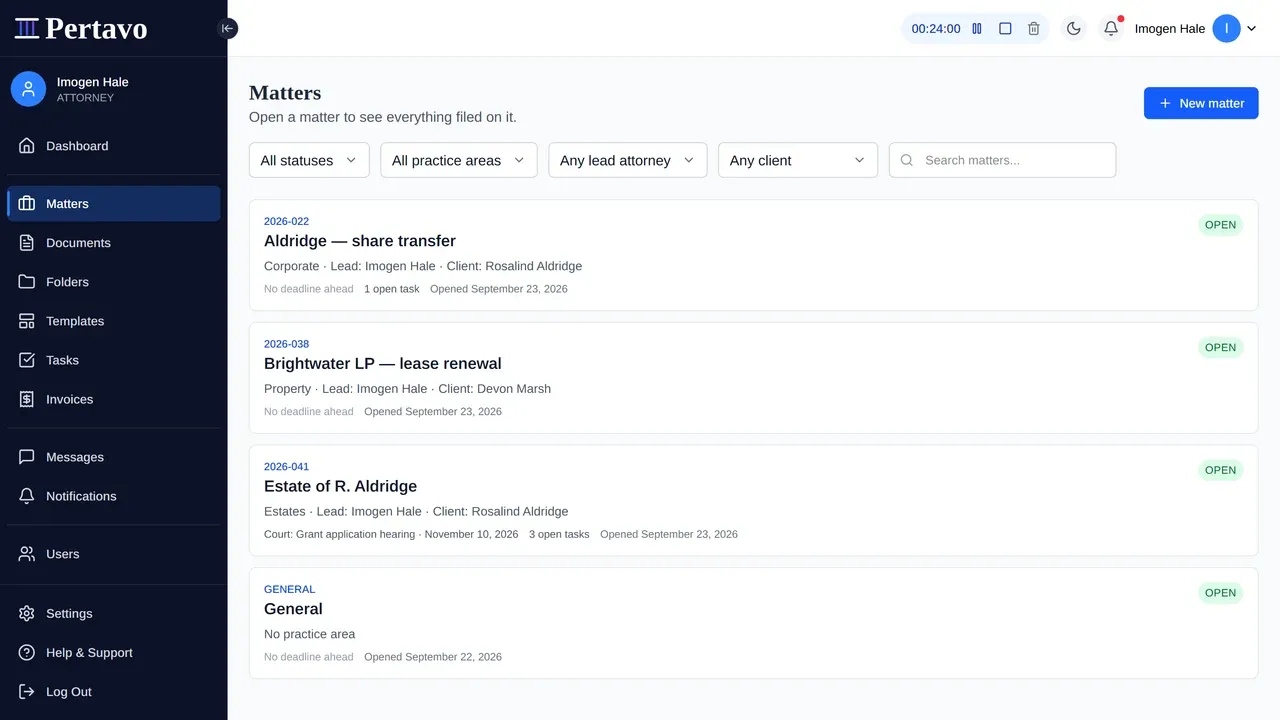Expand the user menu chevron beside the avatar
1280x720 pixels.
[1251, 29]
